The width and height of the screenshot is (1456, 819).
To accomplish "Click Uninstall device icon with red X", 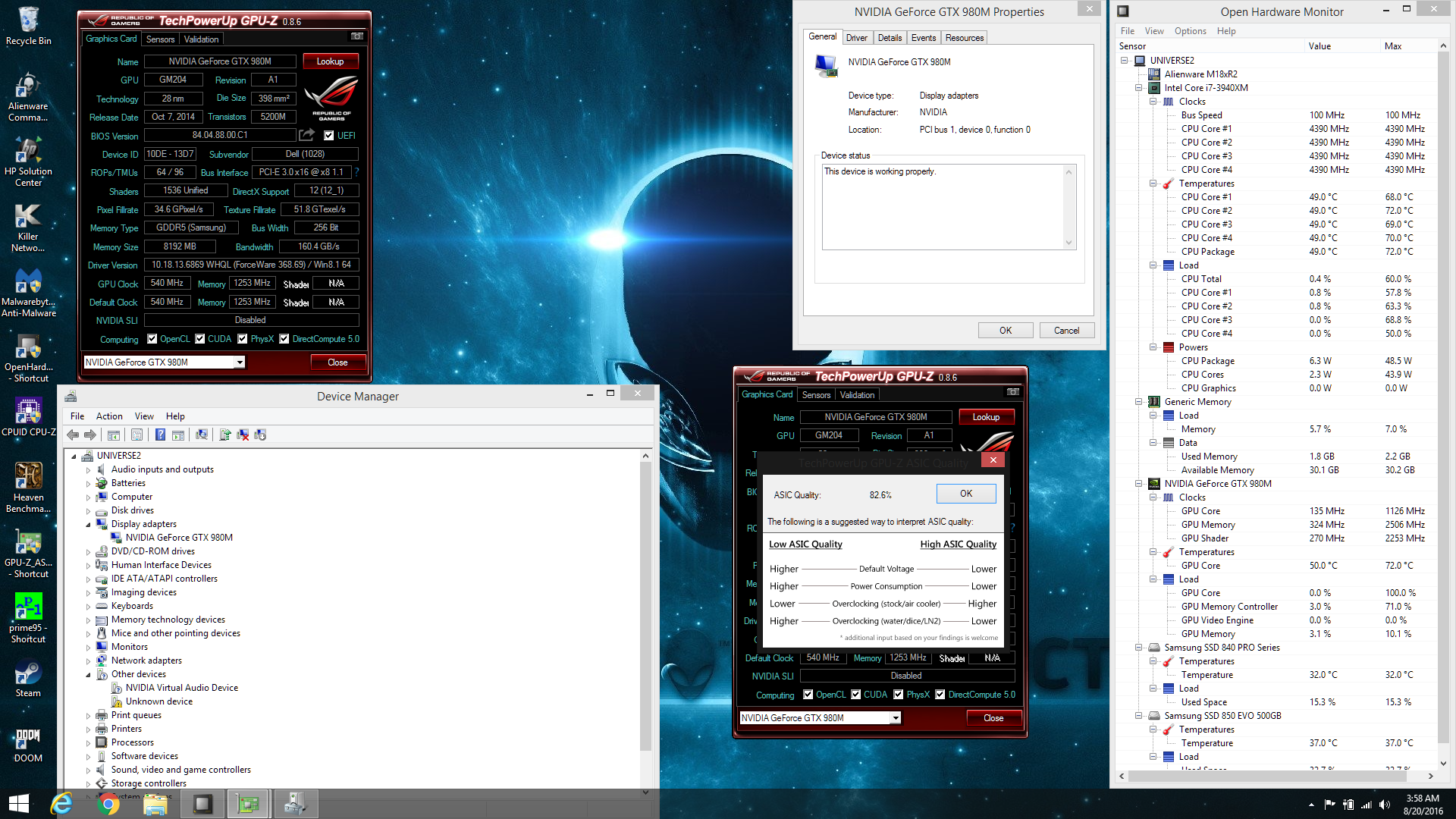I will (x=243, y=435).
